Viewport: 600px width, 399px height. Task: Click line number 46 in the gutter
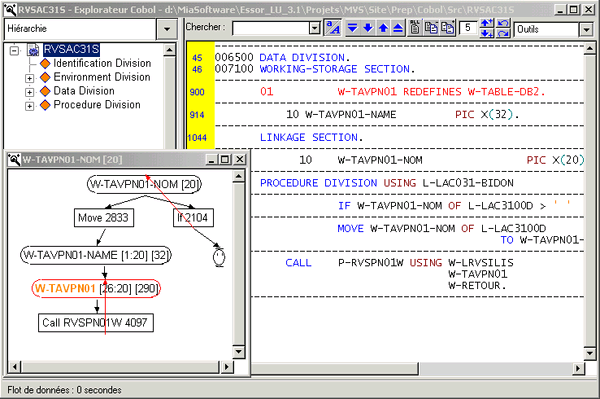[197, 69]
